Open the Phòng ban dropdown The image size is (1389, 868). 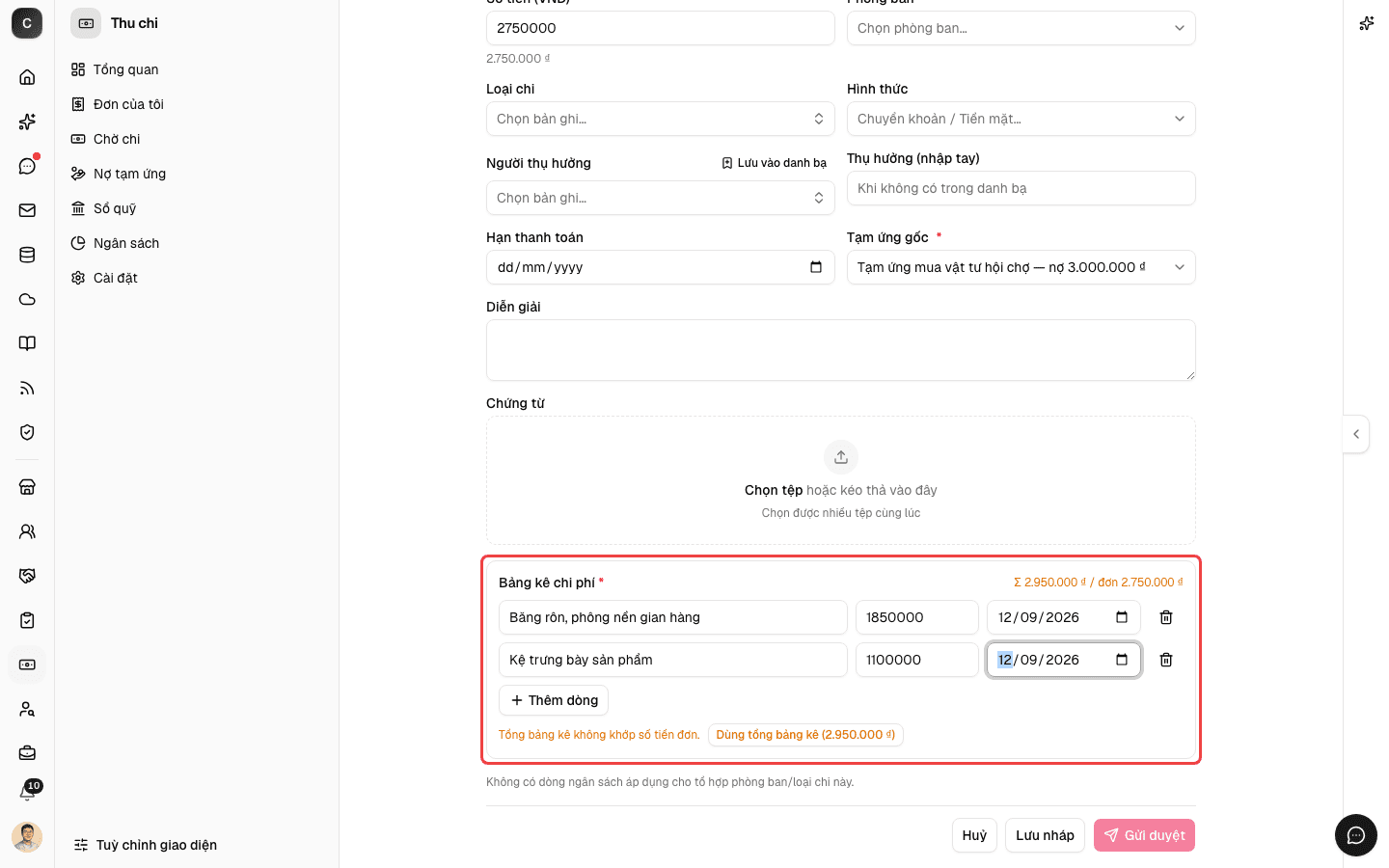(1021, 28)
